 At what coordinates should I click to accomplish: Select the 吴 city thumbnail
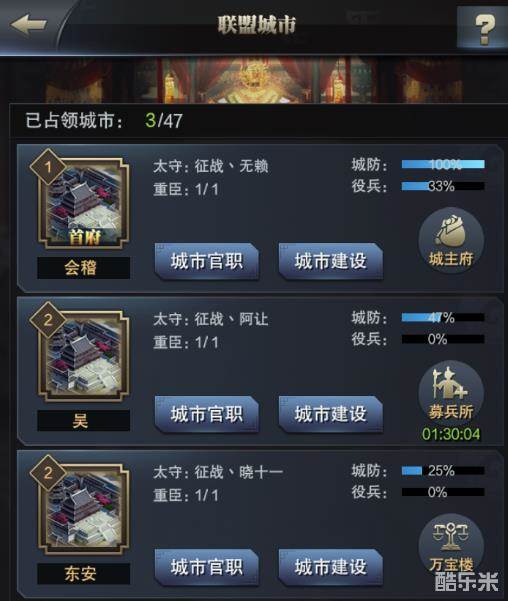[84, 356]
